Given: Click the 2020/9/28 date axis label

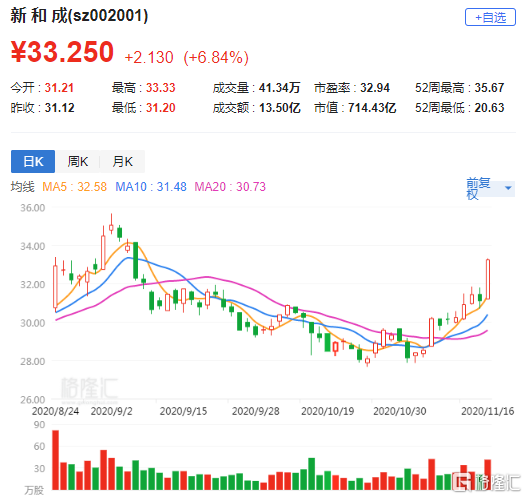Looking at the screenshot, I should 256,411.
